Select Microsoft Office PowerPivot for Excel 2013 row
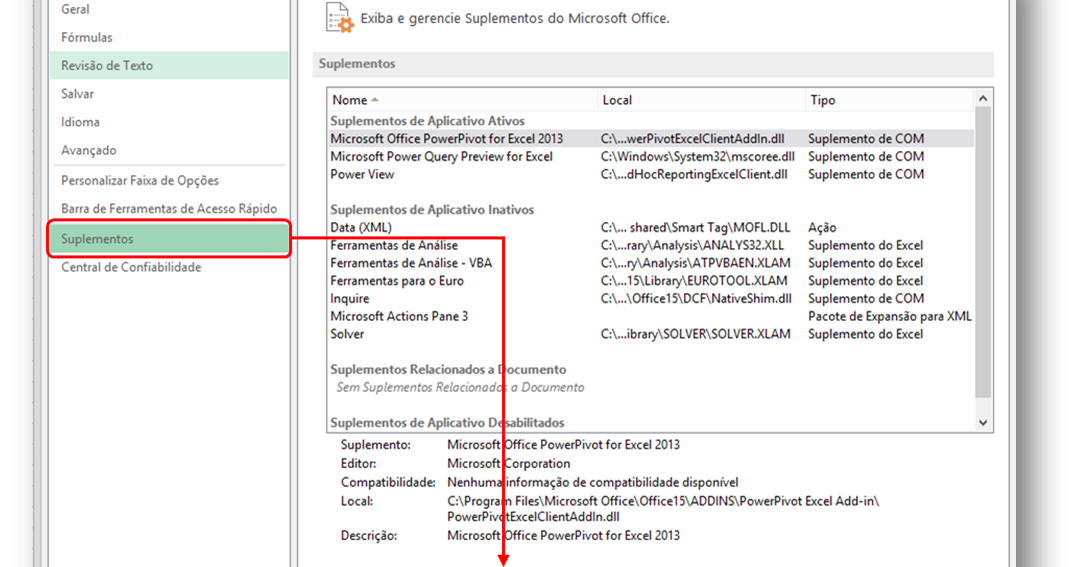1081x567 pixels. coord(651,139)
